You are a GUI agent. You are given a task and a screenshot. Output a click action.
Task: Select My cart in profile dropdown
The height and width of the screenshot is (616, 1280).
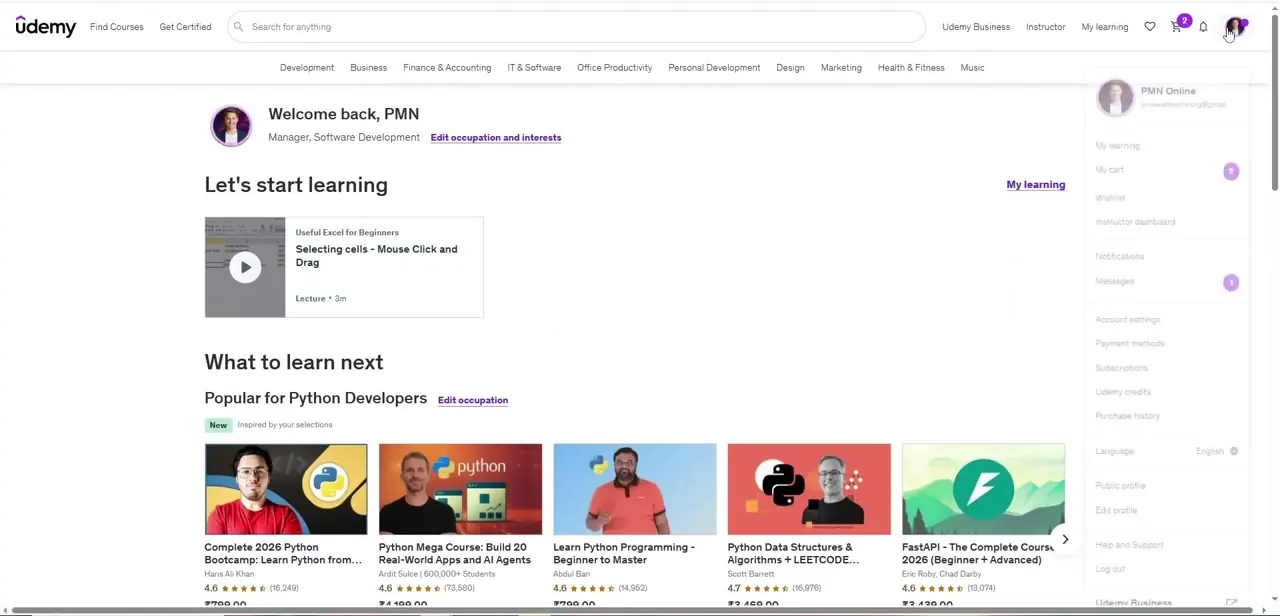click(1109, 170)
